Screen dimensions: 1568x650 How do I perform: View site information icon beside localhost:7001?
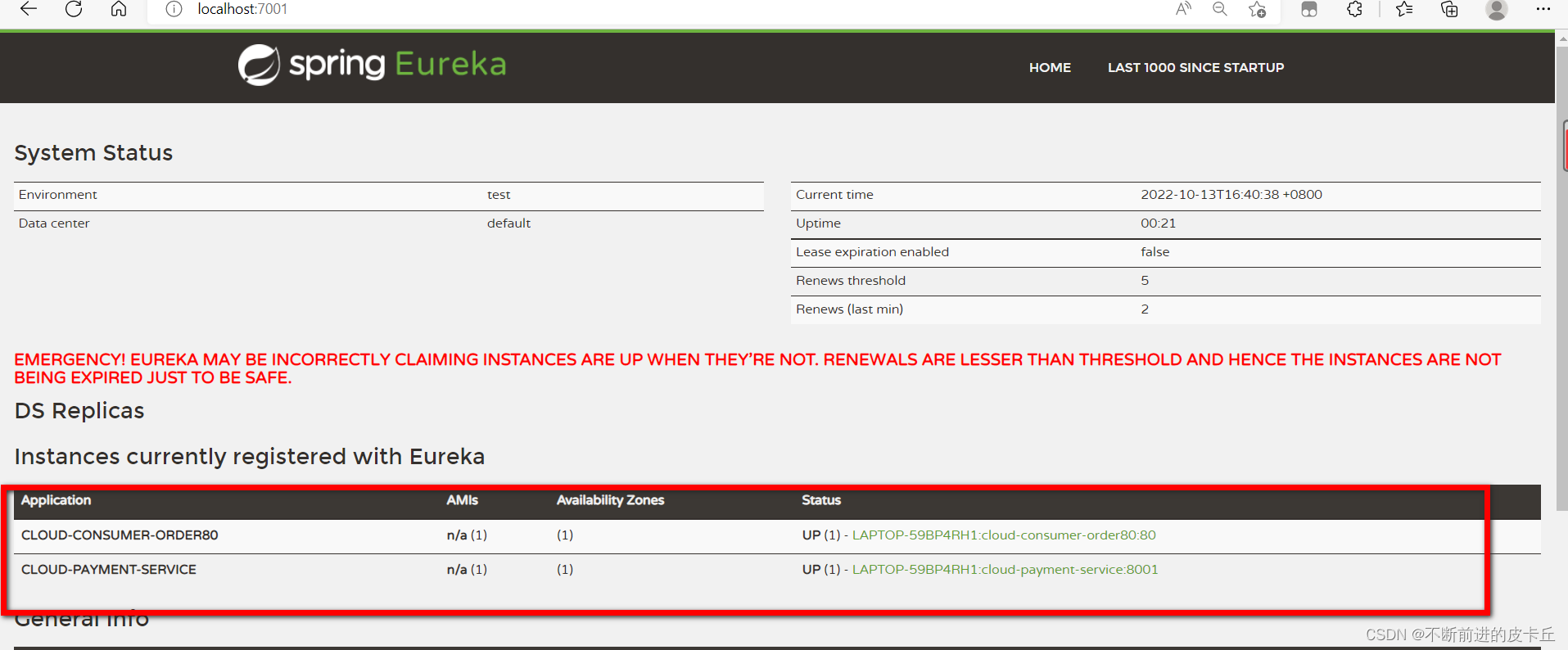tap(174, 9)
